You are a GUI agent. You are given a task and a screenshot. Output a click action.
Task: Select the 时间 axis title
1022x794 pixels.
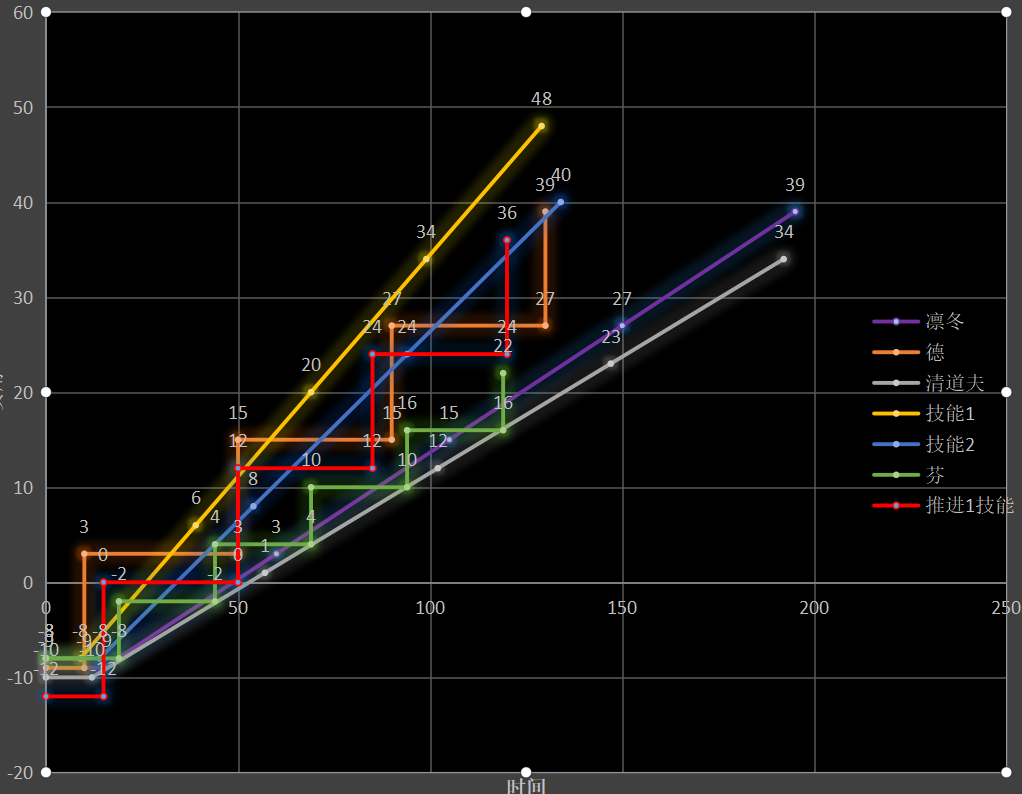click(526, 786)
